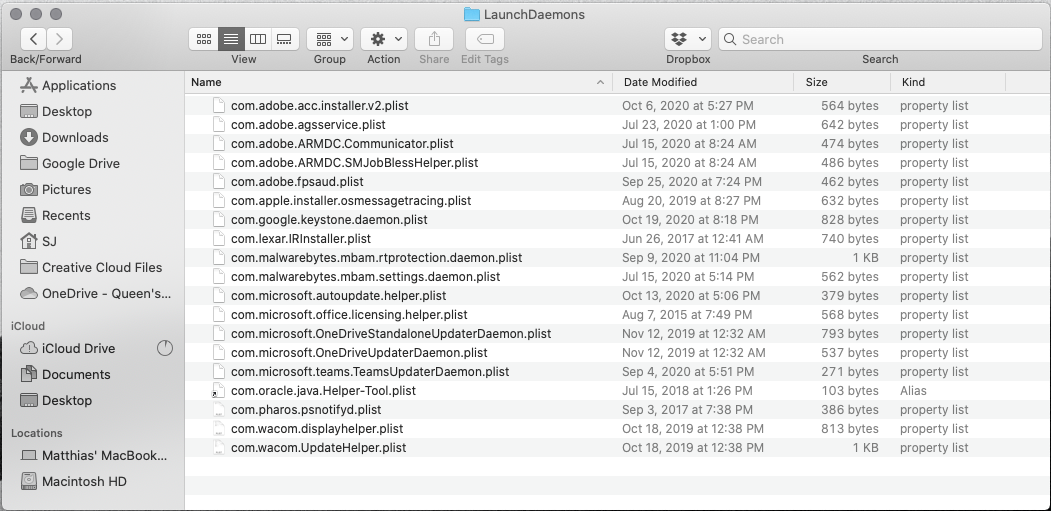The width and height of the screenshot is (1051, 511).
Task: Click the Alias kind cell
Action: click(913, 390)
